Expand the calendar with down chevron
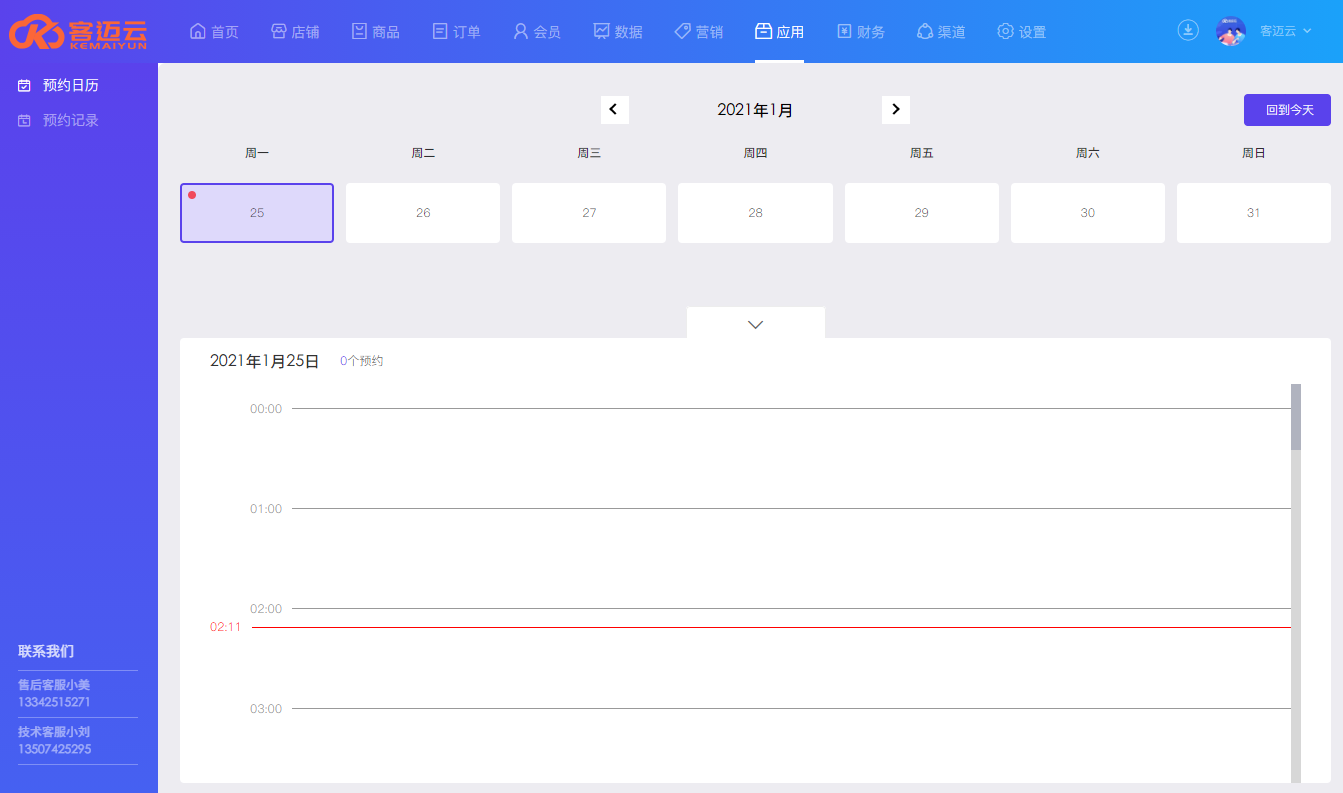This screenshot has width=1343, height=793. pos(756,324)
